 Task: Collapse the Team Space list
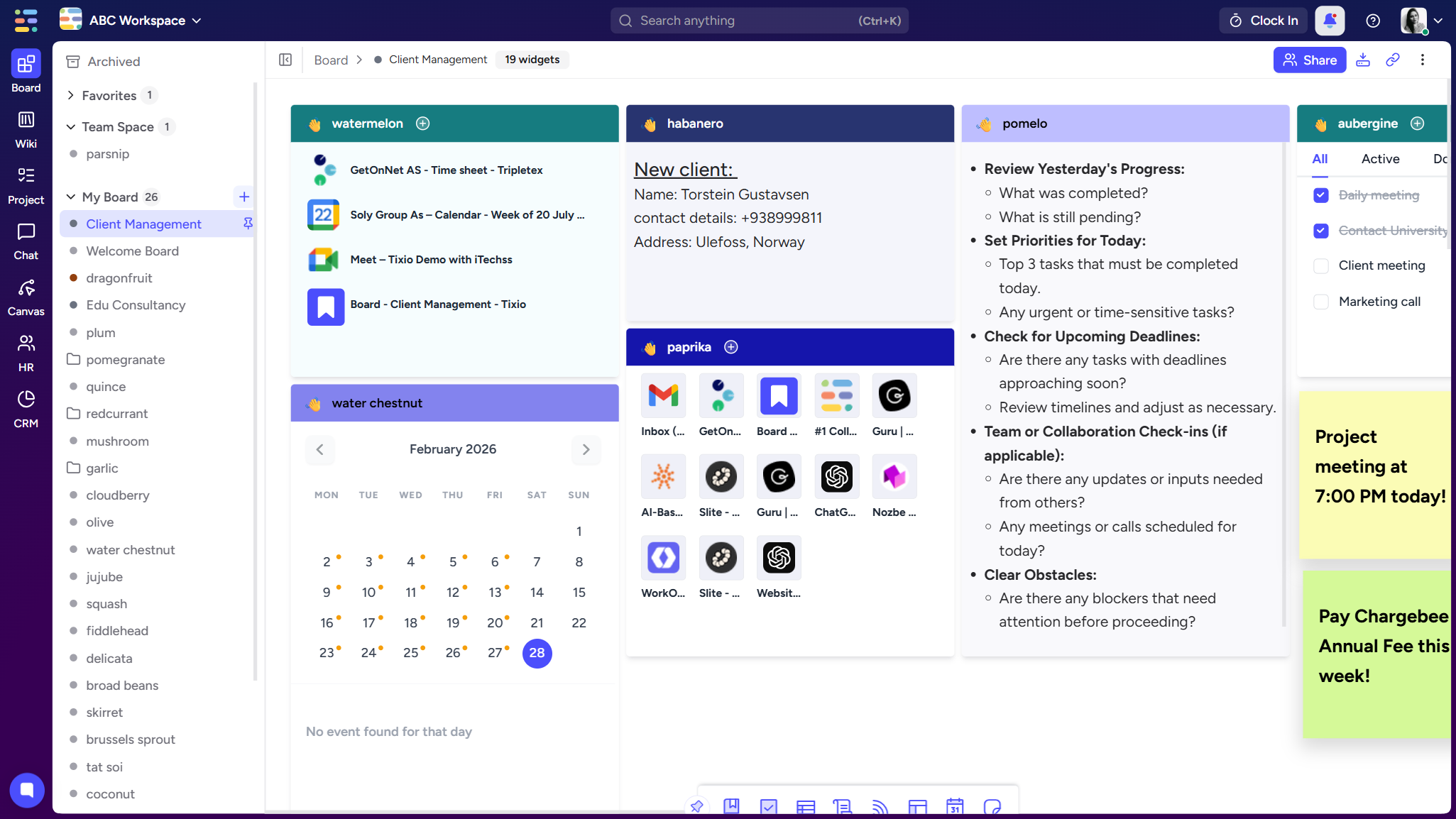[x=70, y=126]
